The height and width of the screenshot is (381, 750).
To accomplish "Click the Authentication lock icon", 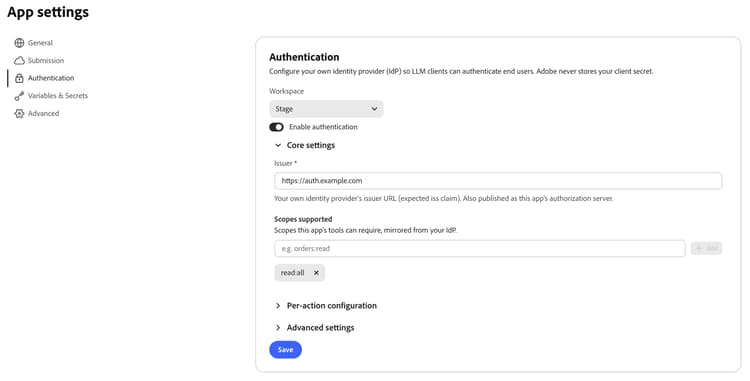I will tap(19, 78).
